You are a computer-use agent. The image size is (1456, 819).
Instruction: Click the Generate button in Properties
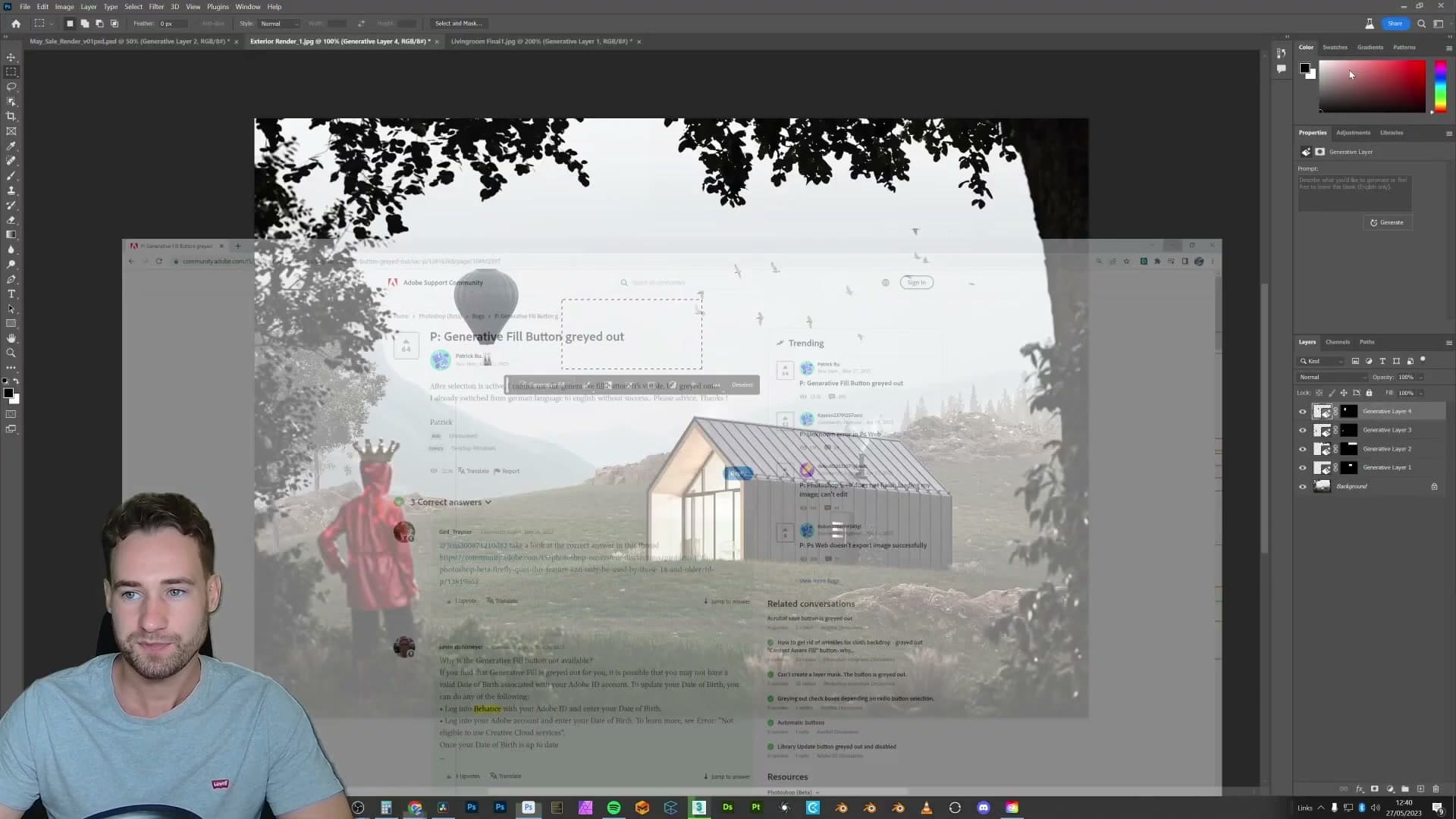point(1387,223)
